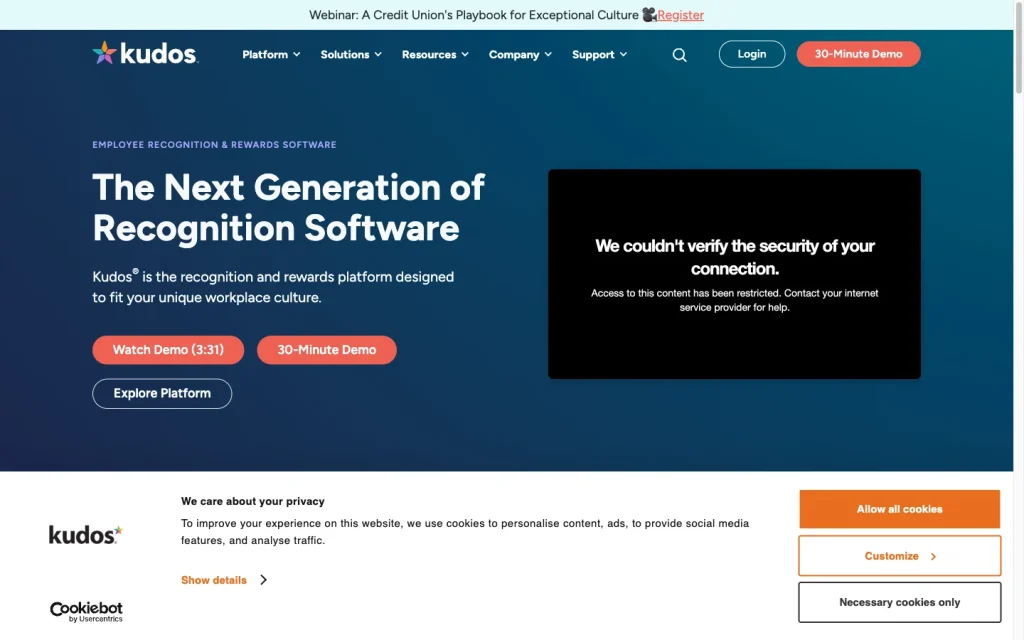Viewport: 1024px width, 640px height.
Task: Open the Cookiebot by Usercentrics logo
Action: [x=86, y=611]
